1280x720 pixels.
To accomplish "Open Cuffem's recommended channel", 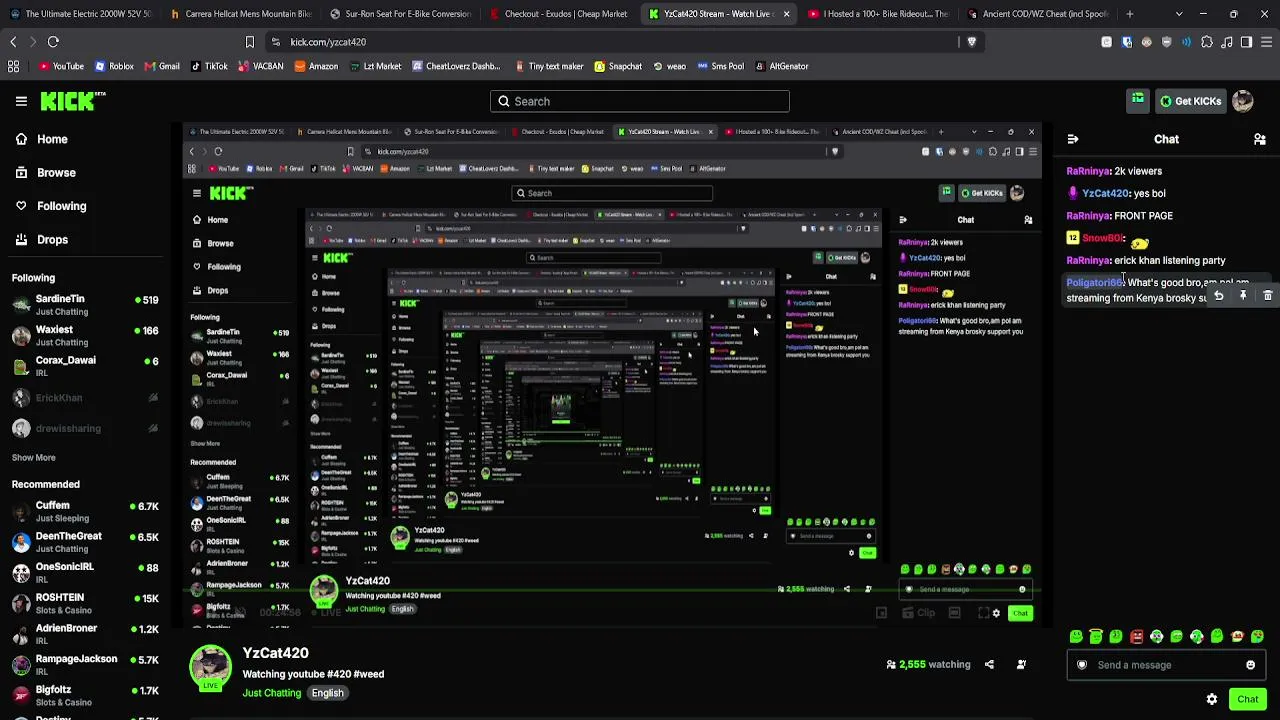I will [x=86, y=512].
